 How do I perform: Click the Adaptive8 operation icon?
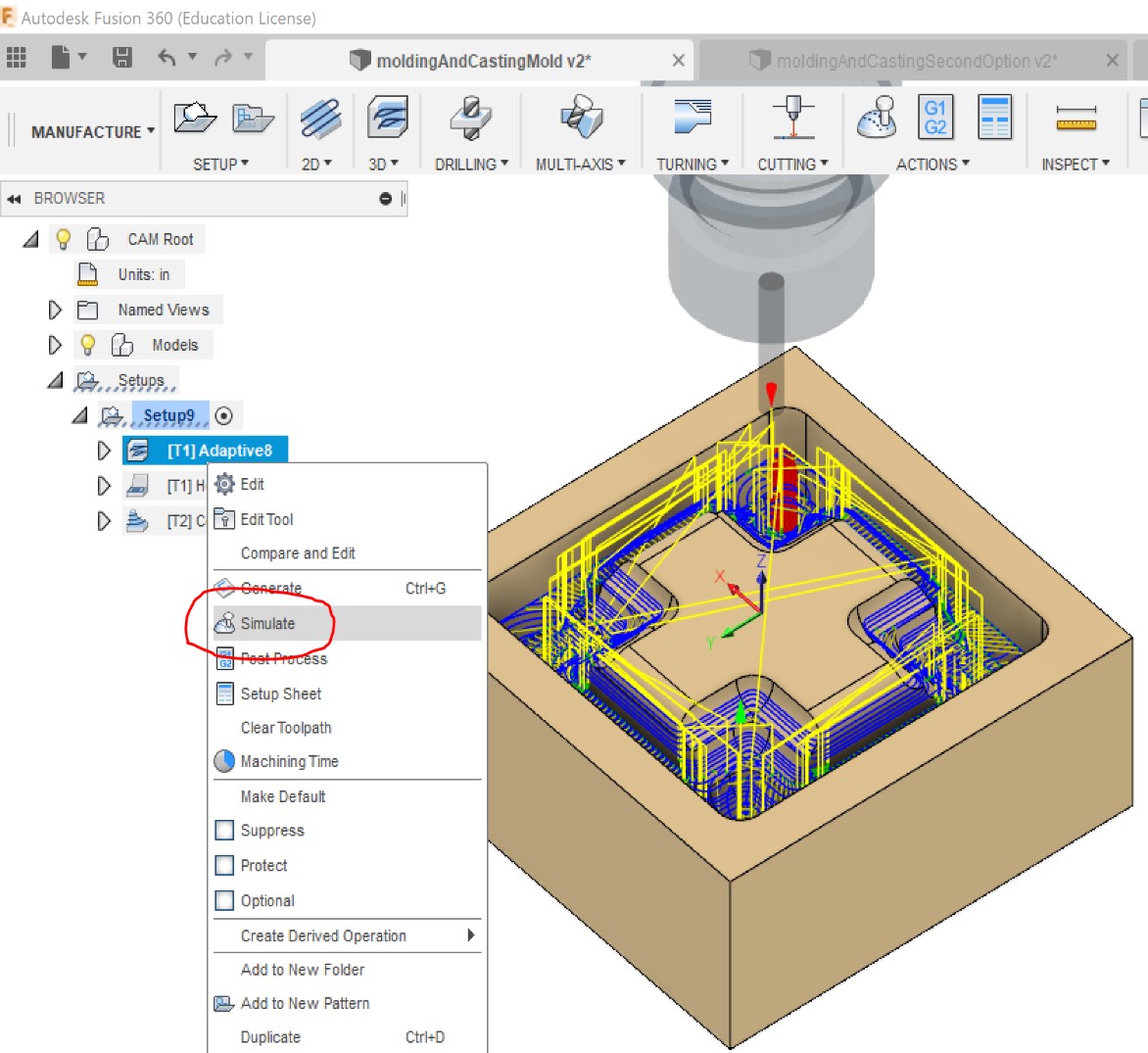click(x=138, y=451)
